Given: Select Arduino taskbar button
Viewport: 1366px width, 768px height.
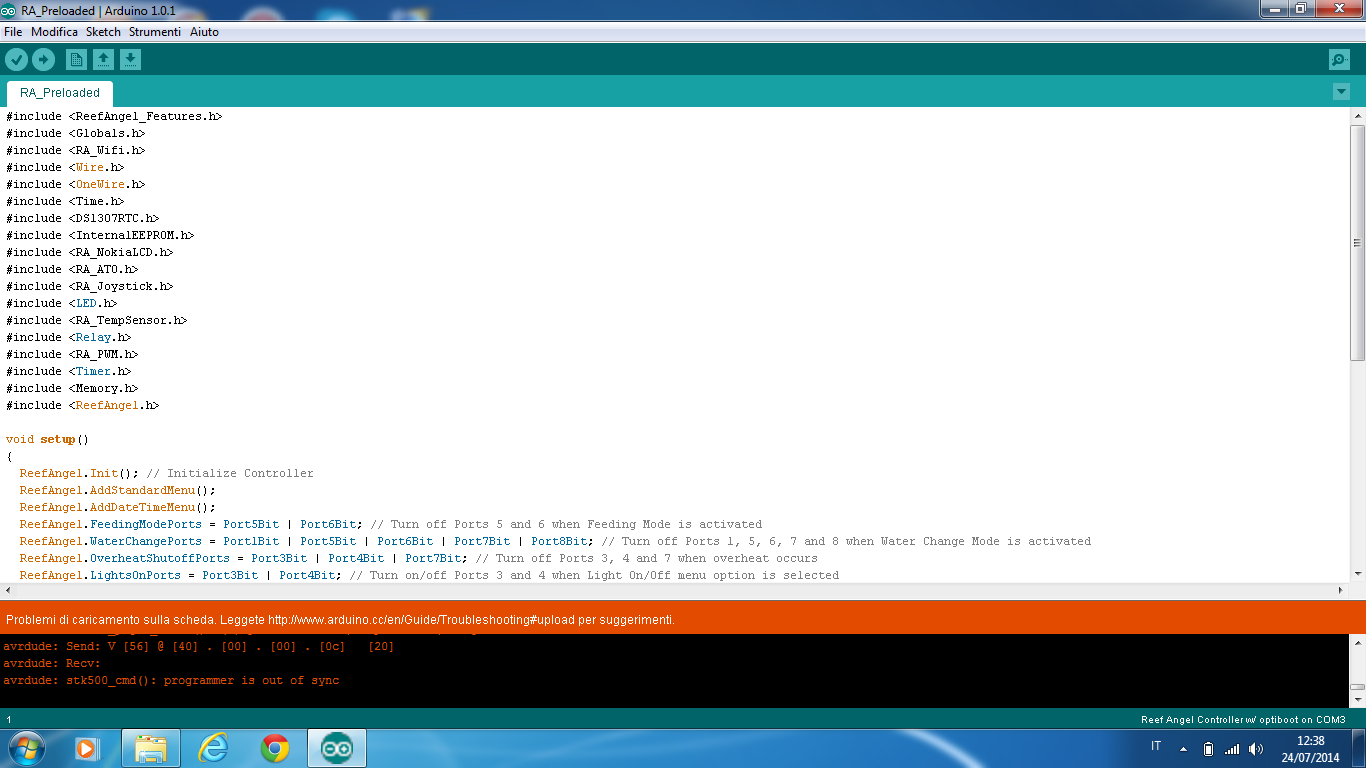Looking at the screenshot, I should coord(337,748).
